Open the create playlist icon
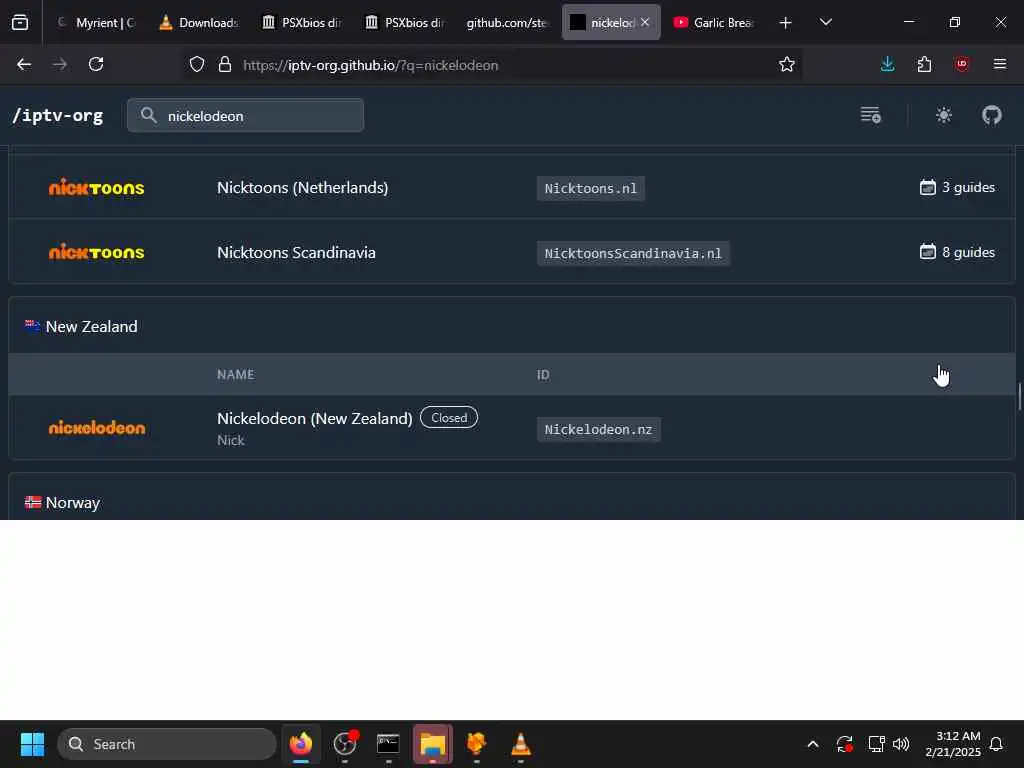The width and height of the screenshot is (1024, 768). [x=871, y=116]
